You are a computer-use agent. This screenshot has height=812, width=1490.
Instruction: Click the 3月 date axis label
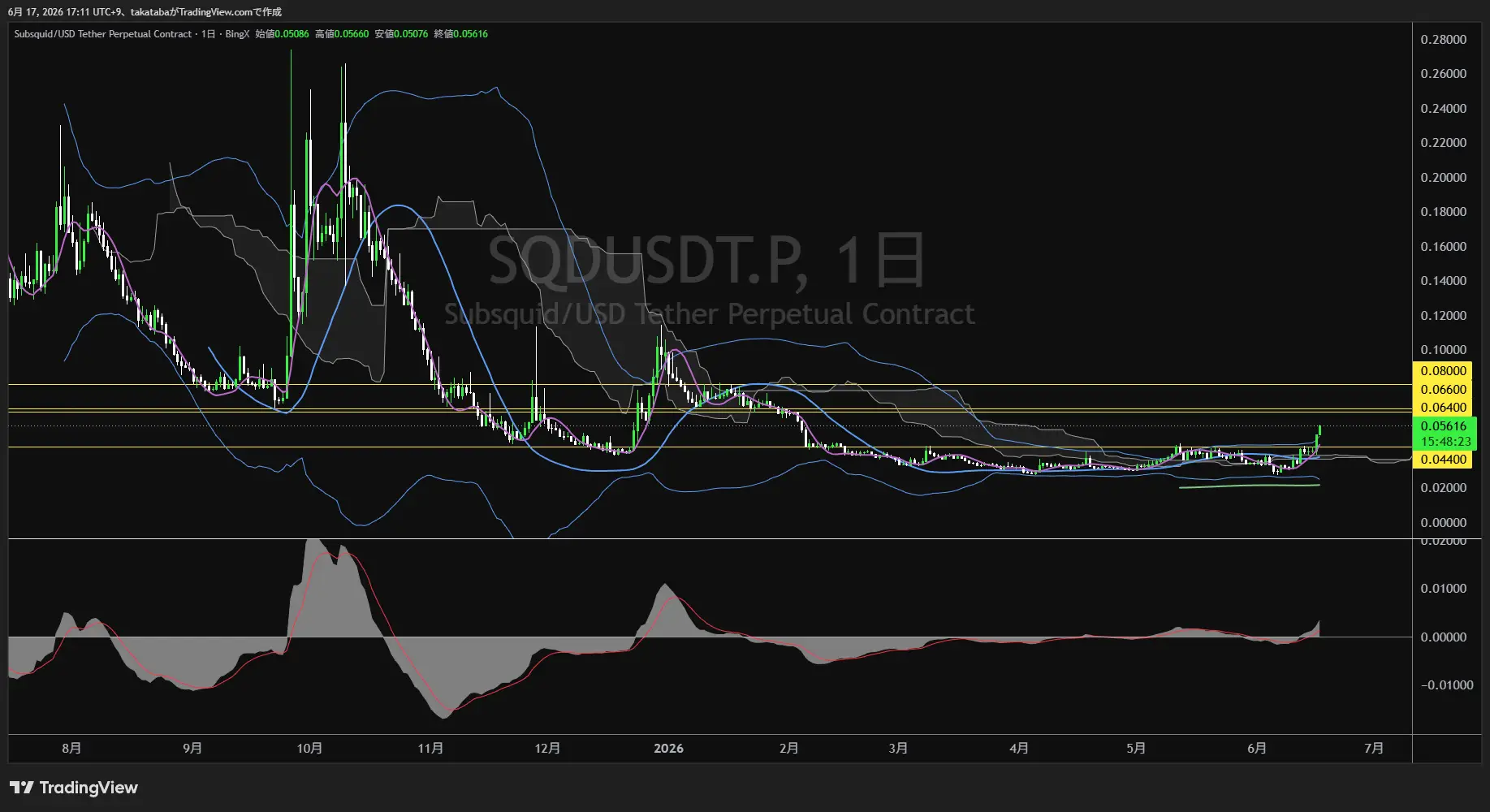point(898,748)
